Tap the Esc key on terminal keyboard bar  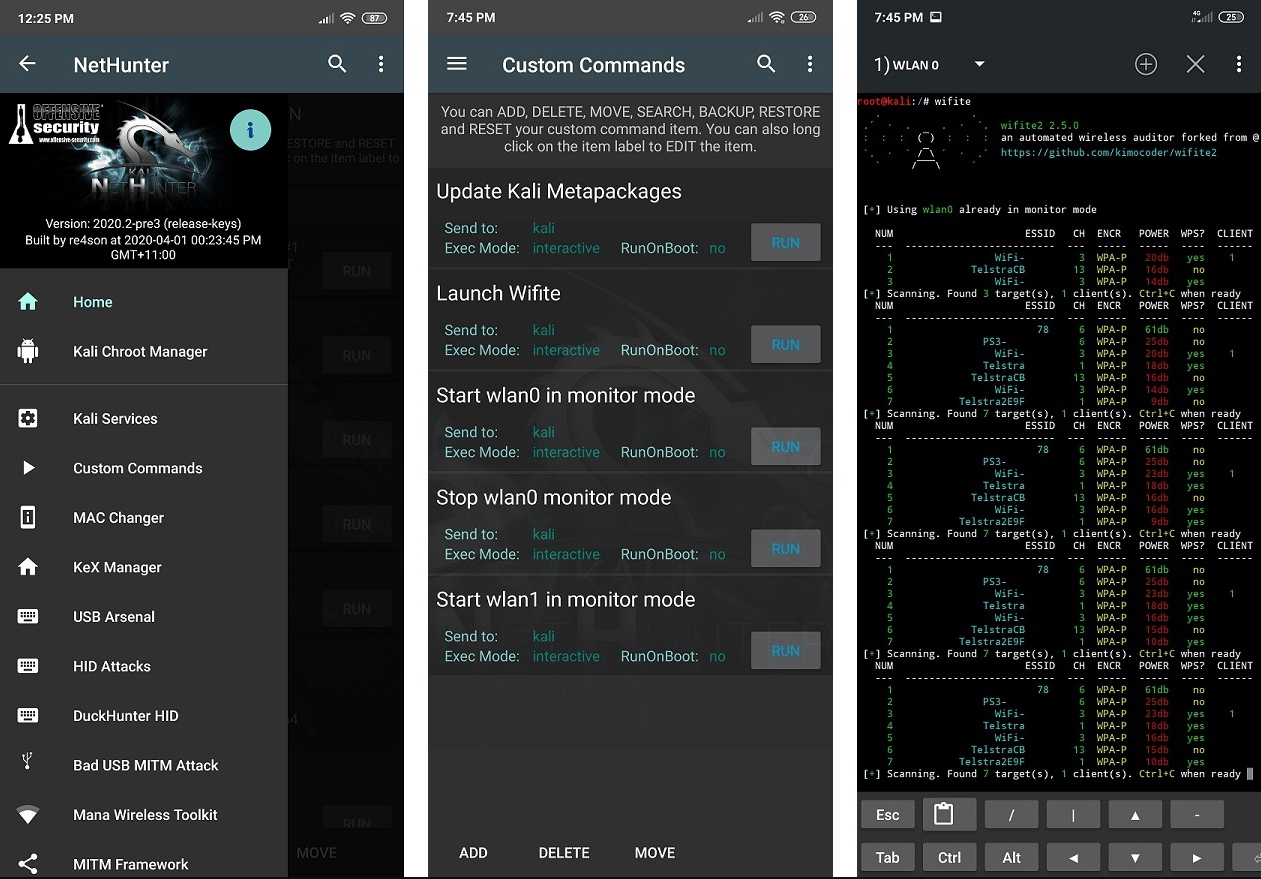[888, 815]
